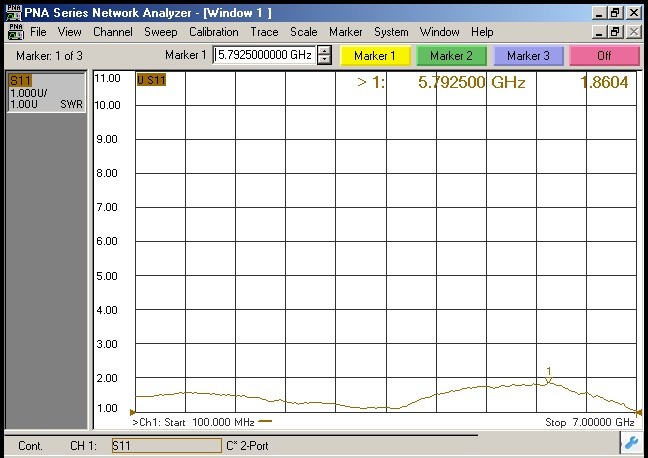Restore the inner Window 1 document
Screen dimensions: 648x458
click(616, 32)
